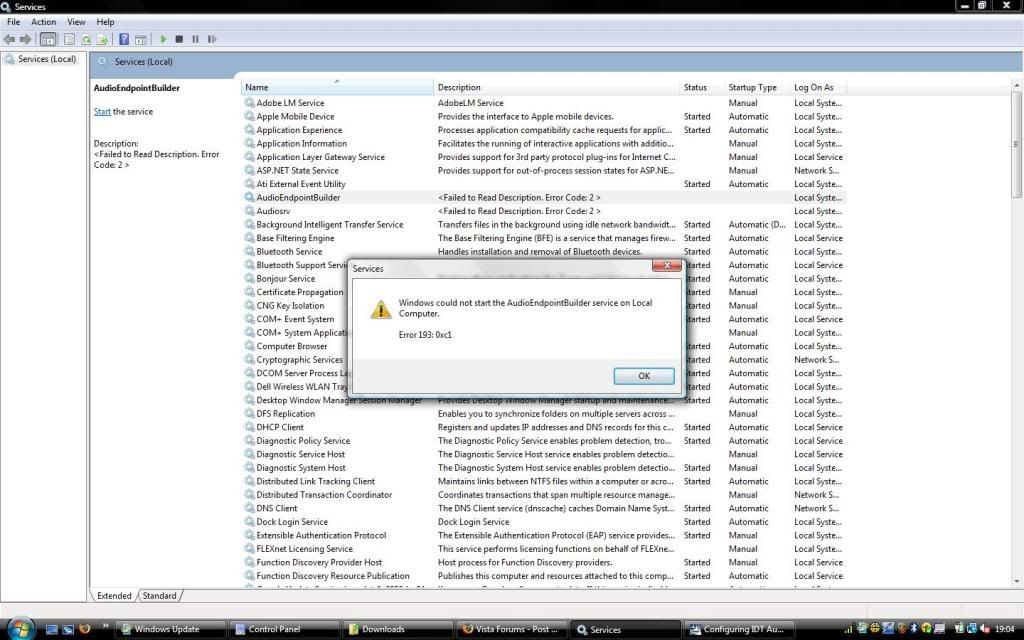
Task: Open the Windows Start orb
Action: (x=20, y=628)
